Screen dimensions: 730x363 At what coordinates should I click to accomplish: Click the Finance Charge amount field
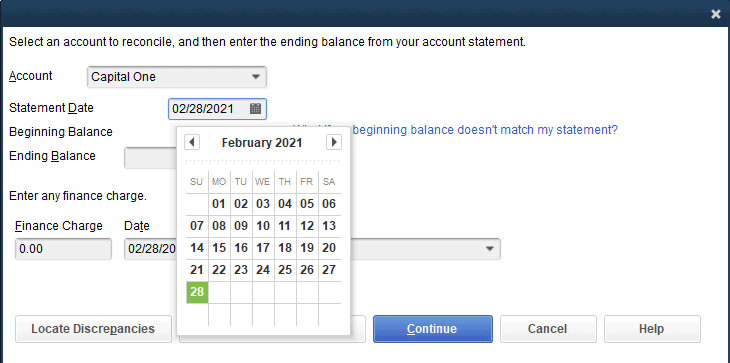63,249
